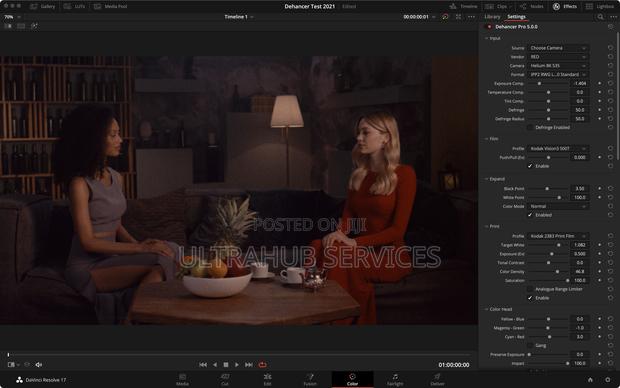
Task: Enable the Defringe Enabled checkbox
Action: click(530, 127)
